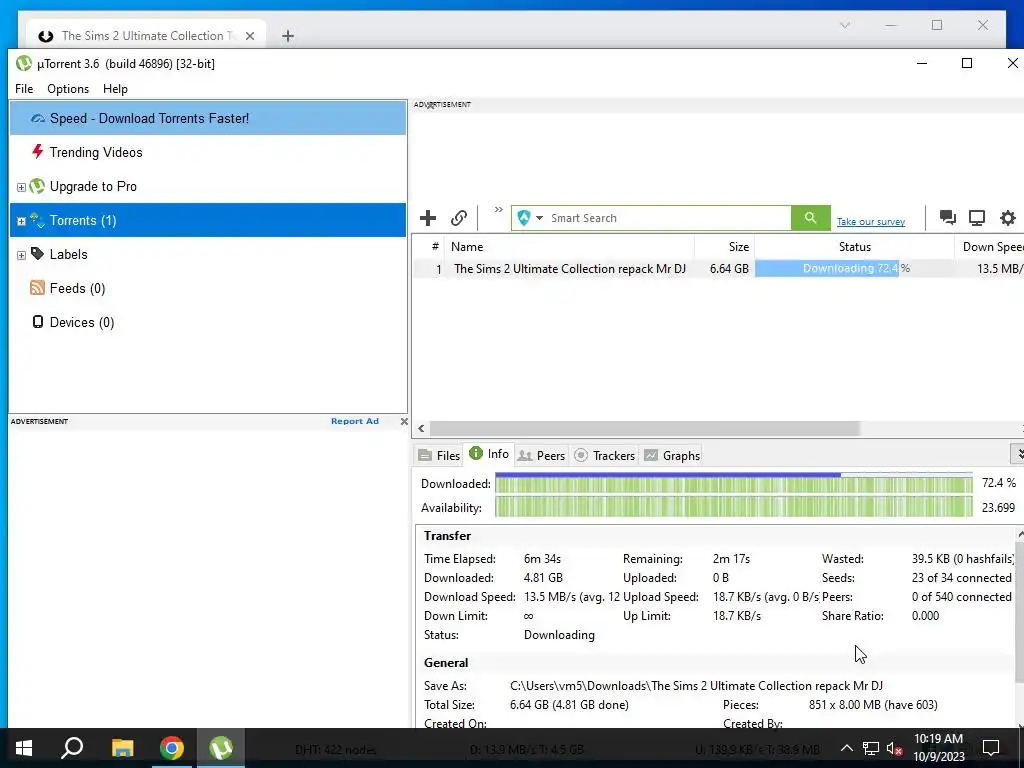Click the 6.64 GB size cell
The width and height of the screenshot is (1024, 768).
(729, 268)
